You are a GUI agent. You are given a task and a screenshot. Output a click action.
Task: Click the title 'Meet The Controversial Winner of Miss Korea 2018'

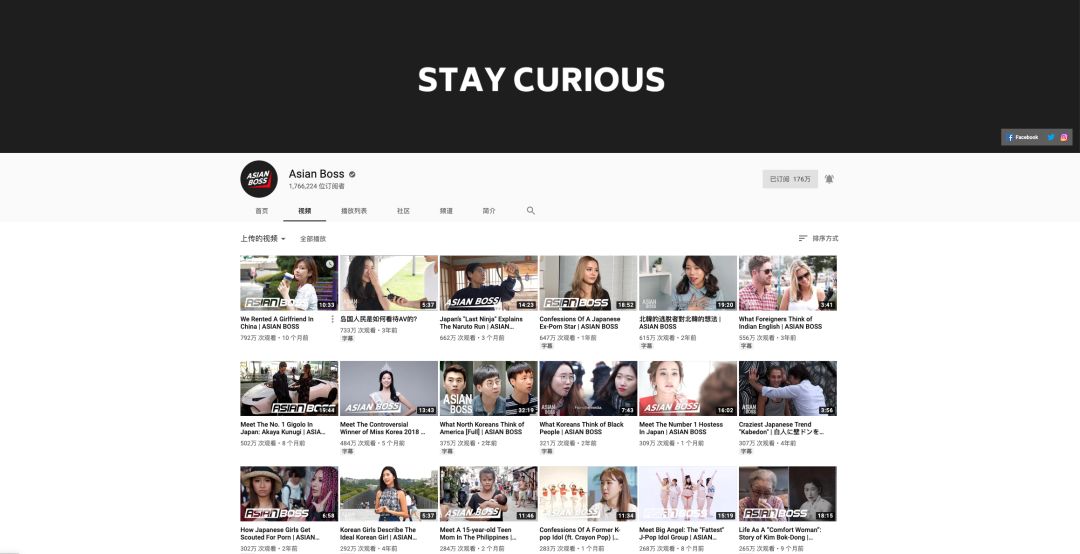click(x=382, y=428)
